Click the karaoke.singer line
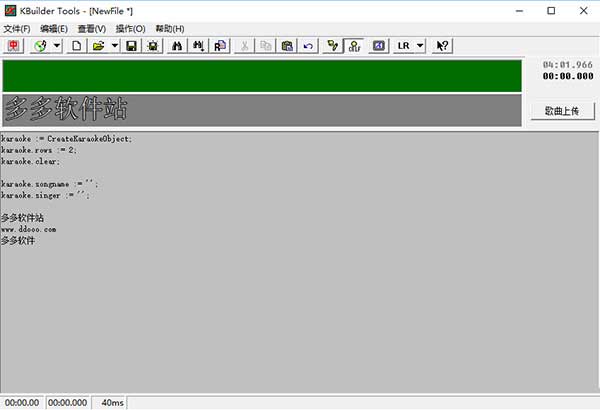 pyautogui.click(x=45, y=196)
